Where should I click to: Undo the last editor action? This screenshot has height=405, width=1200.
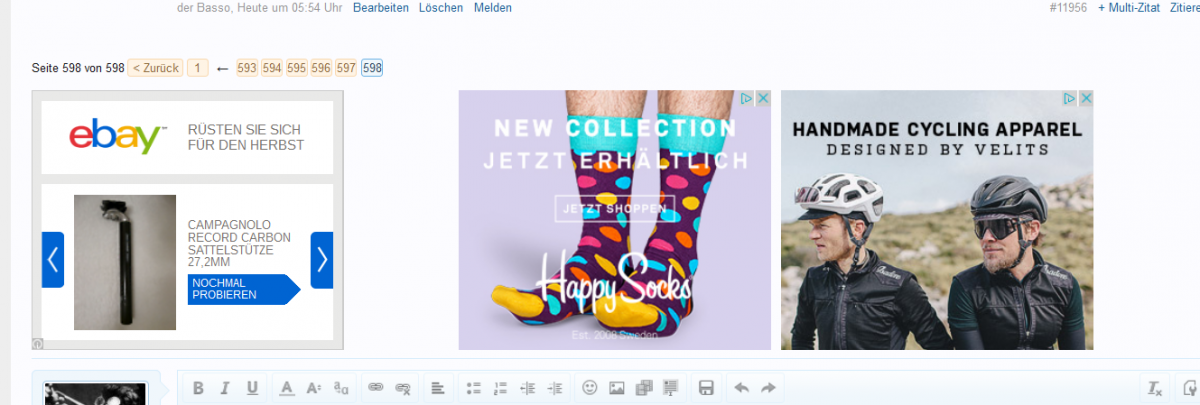pos(741,388)
